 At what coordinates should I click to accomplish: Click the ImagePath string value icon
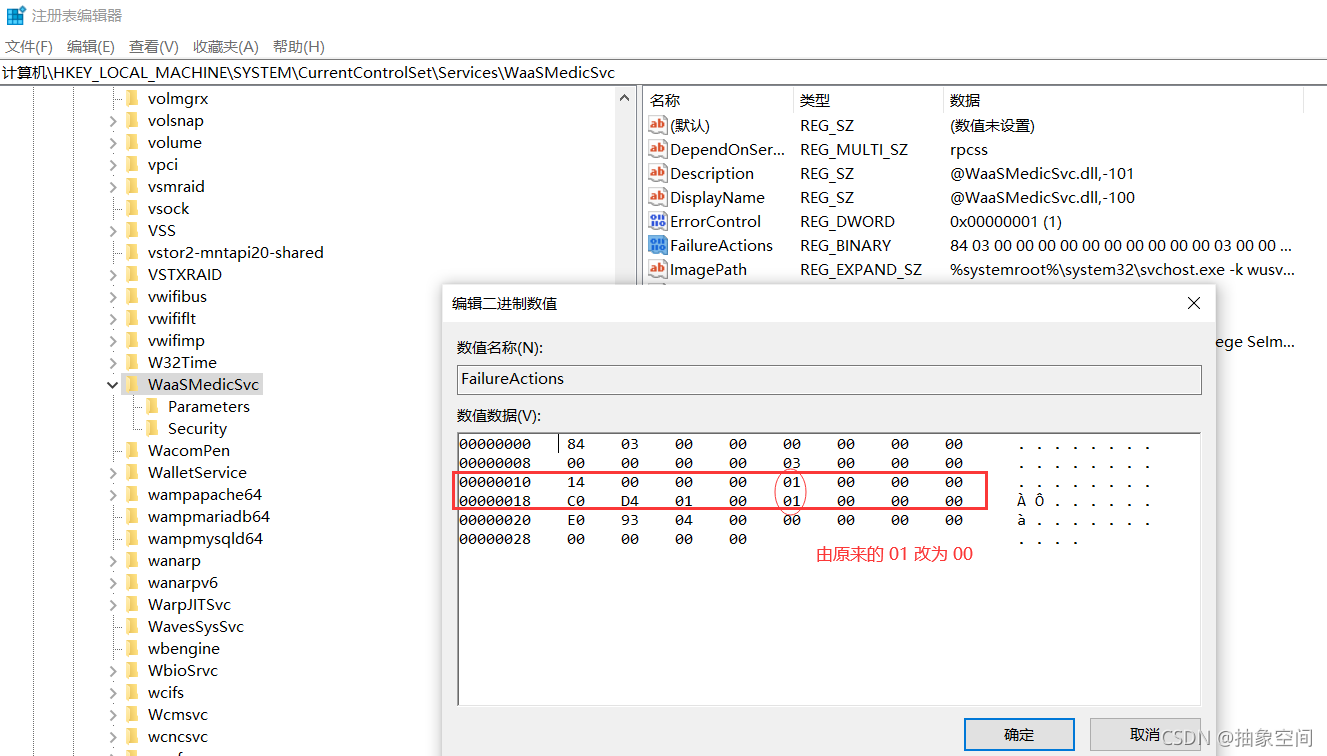click(x=657, y=269)
